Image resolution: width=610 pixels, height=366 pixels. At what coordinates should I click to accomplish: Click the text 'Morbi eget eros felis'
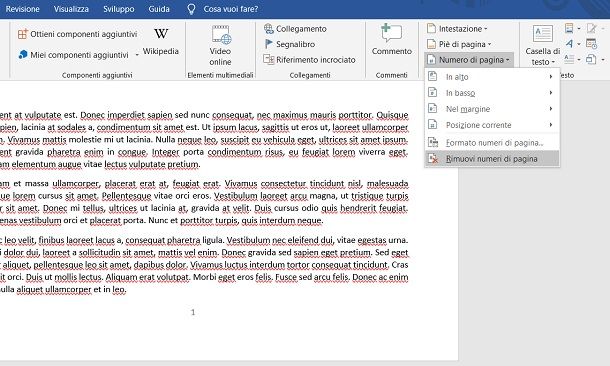pyautogui.click(x=233, y=277)
